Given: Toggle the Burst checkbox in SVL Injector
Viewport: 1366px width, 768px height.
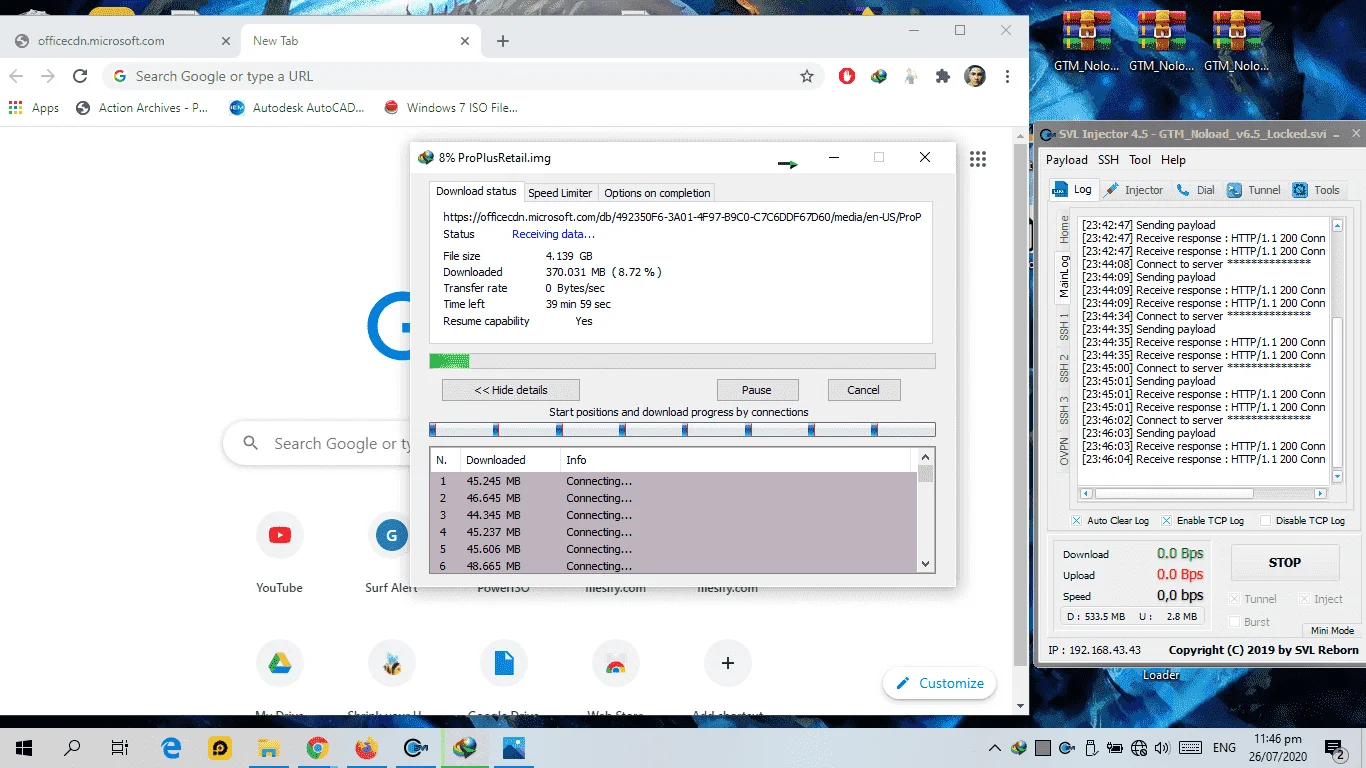Looking at the screenshot, I should click(1234, 622).
